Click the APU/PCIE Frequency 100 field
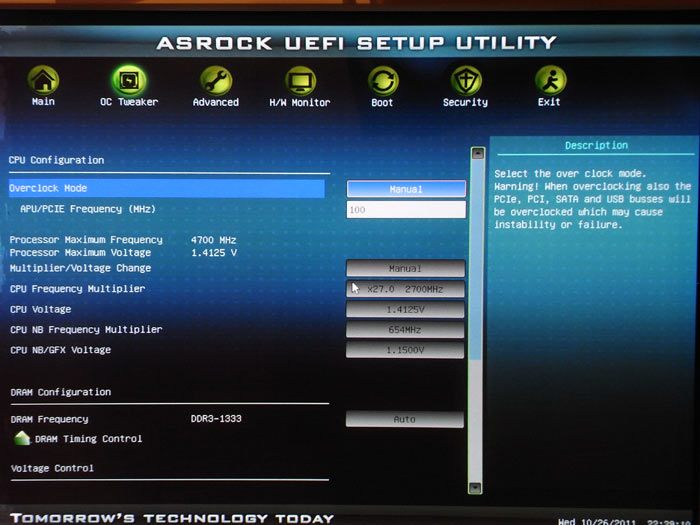Image resolution: width=700 pixels, height=525 pixels. point(406,209)
